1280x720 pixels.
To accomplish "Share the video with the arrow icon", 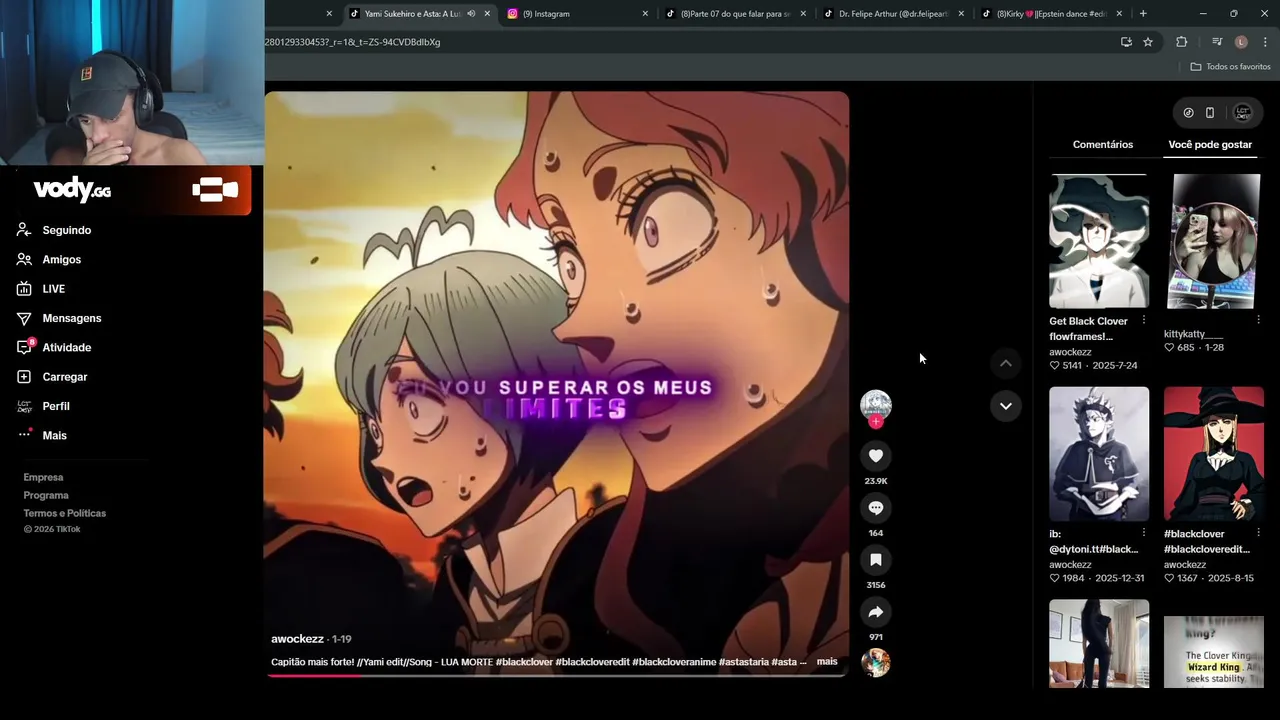I will [875, 612].
